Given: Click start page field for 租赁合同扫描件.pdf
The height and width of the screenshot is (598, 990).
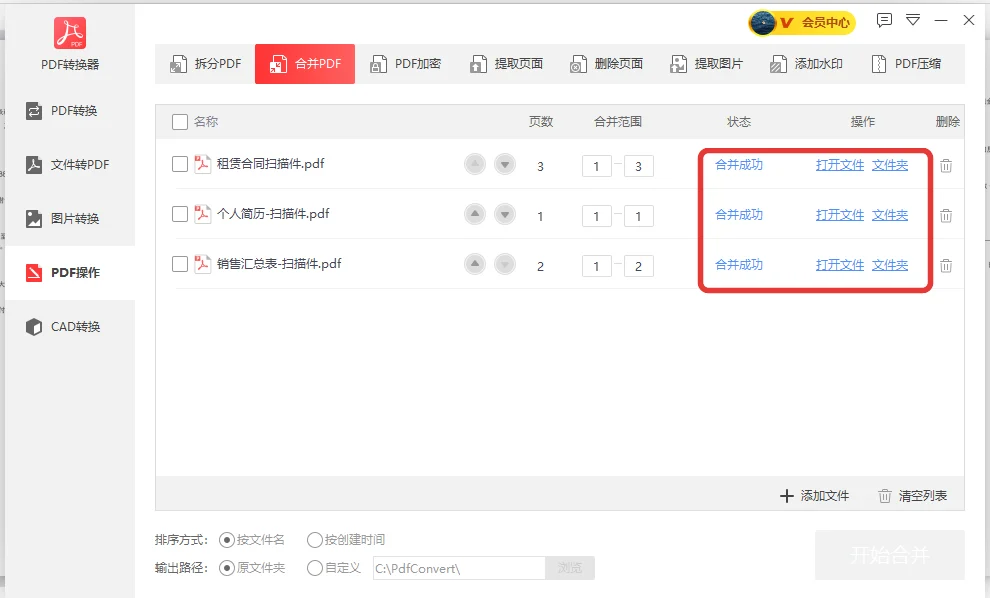Looking at the screenshot, I should point(597,166).
